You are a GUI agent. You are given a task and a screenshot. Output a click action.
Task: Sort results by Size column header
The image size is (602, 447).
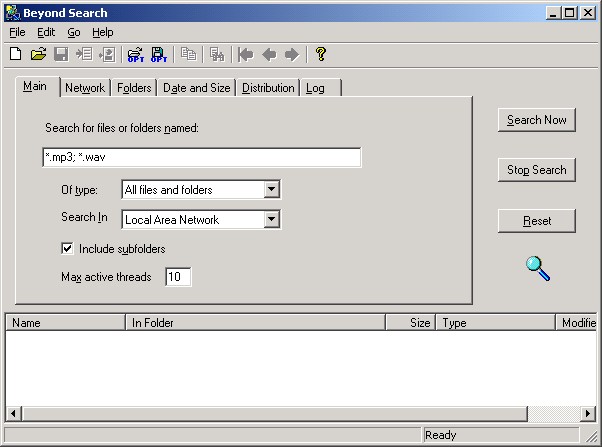click(411, 323)
